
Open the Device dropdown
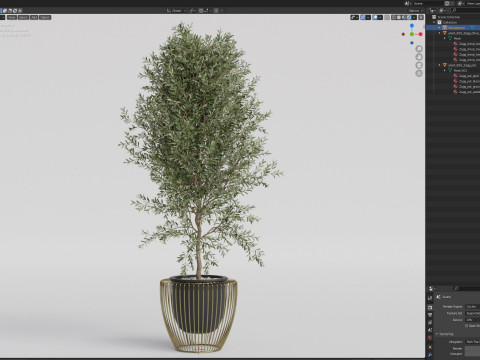[473, 320]
